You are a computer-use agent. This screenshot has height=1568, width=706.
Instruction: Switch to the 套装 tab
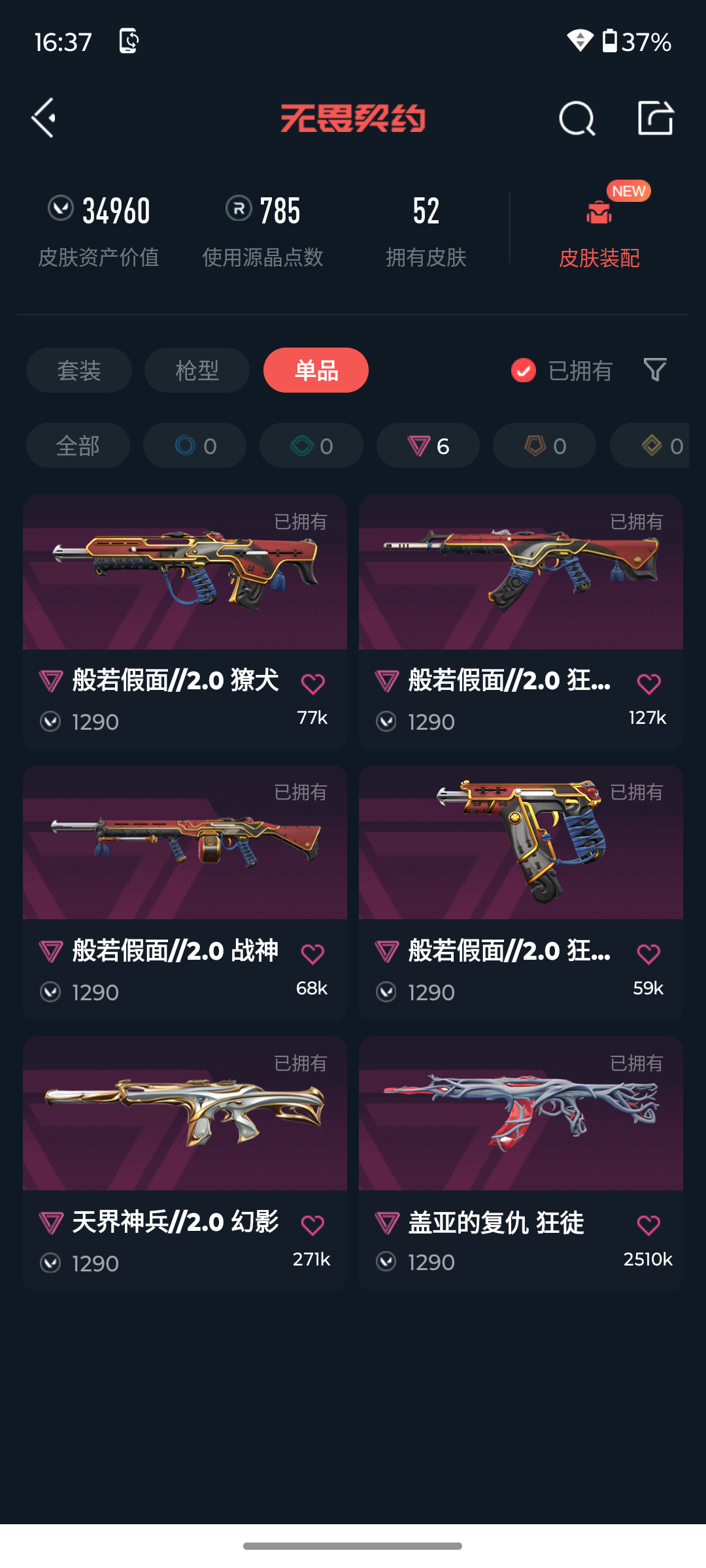(x=79, y=370)
